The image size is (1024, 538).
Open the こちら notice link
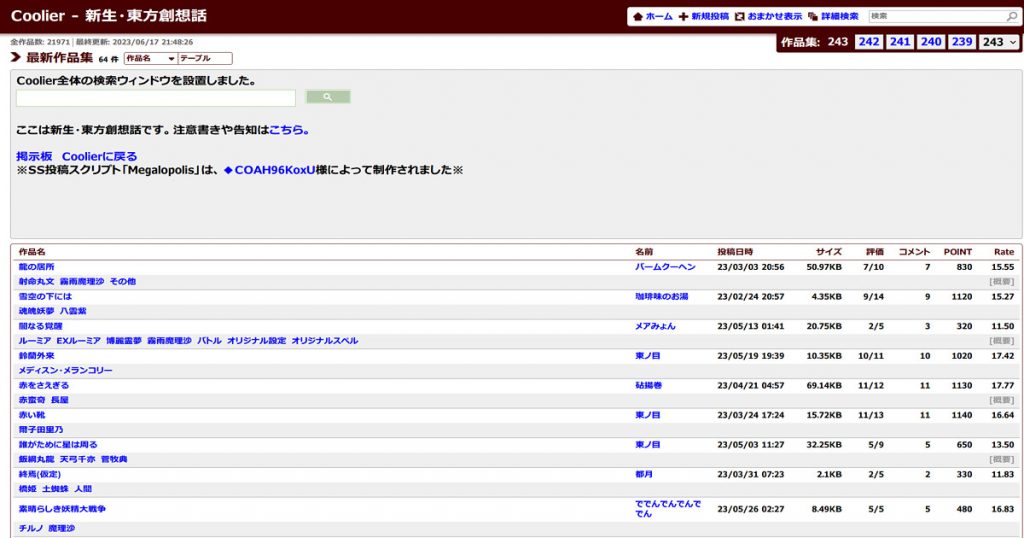coord(289,130)
